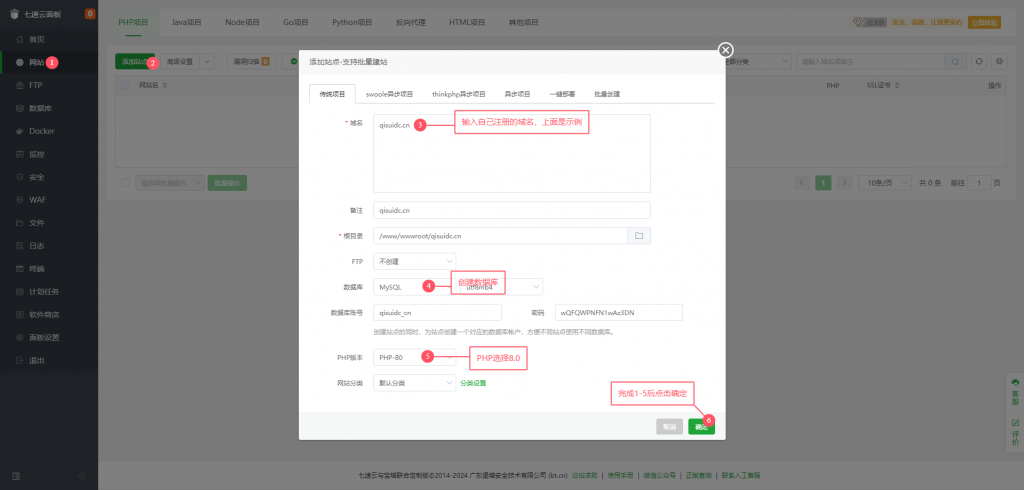This screenshot has width=1024, height=490.
Task: Open the 日志 log icon in sidebar
Action: (x=20, y=246)
